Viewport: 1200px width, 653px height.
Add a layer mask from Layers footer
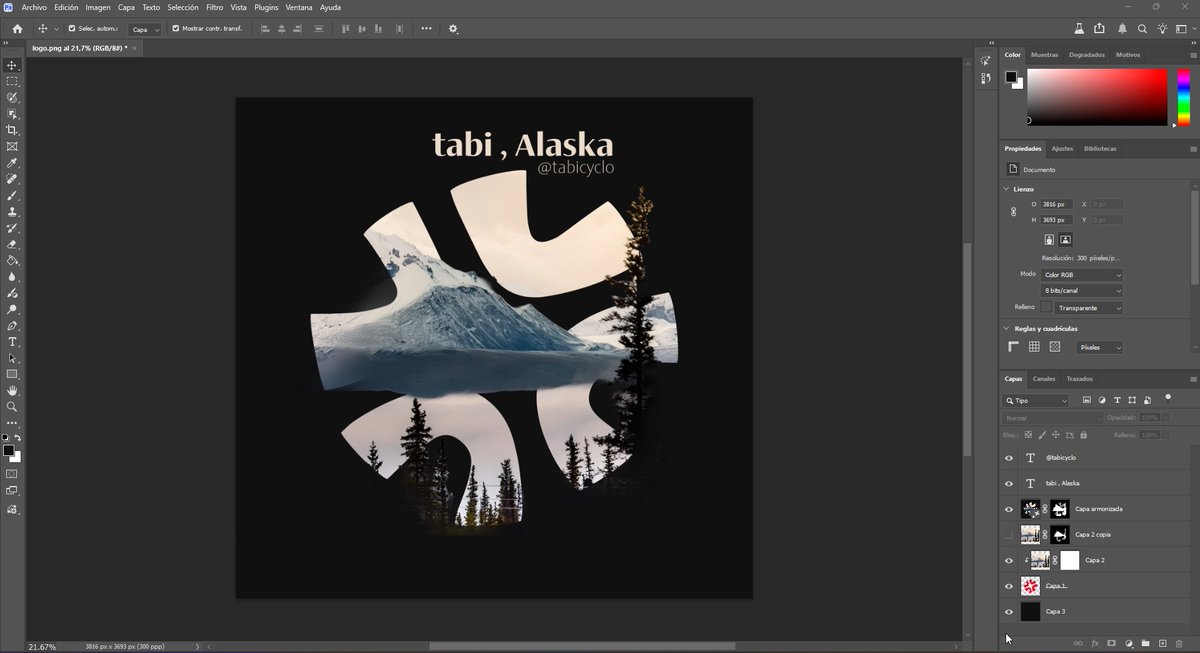pyautogui.click(x=1111, y=643)
